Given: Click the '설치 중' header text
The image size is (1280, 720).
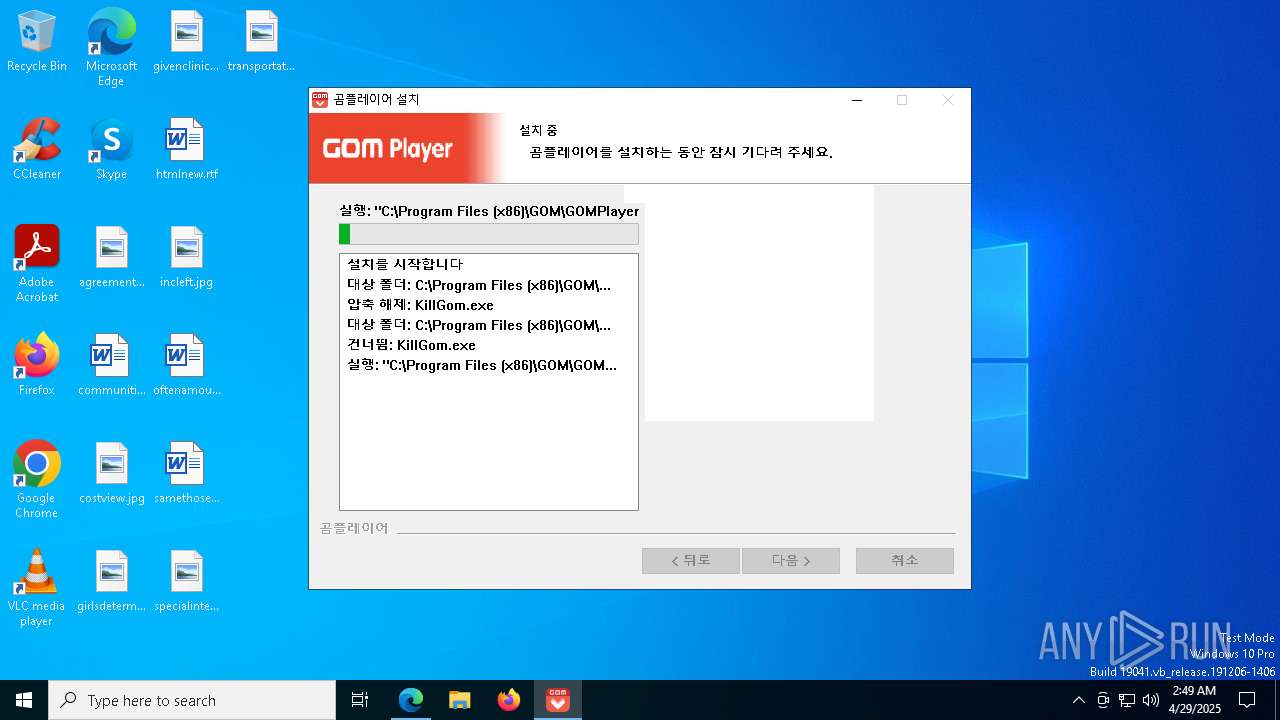Looking at the screenshot, I should click(538, 130).
